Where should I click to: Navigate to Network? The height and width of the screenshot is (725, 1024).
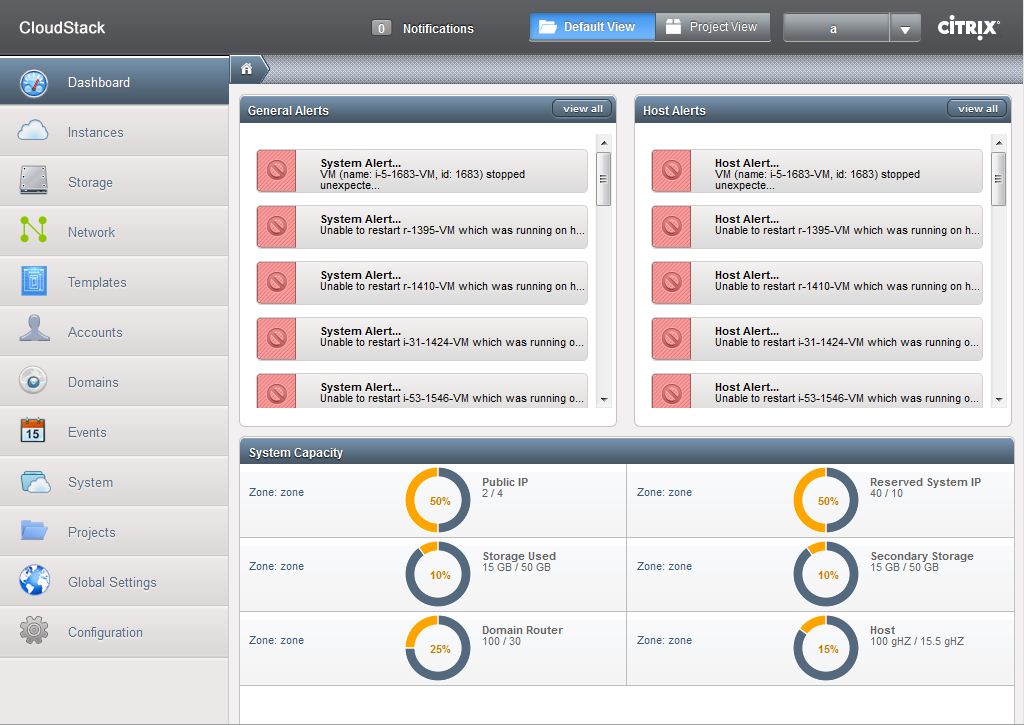tap(114, 232)
